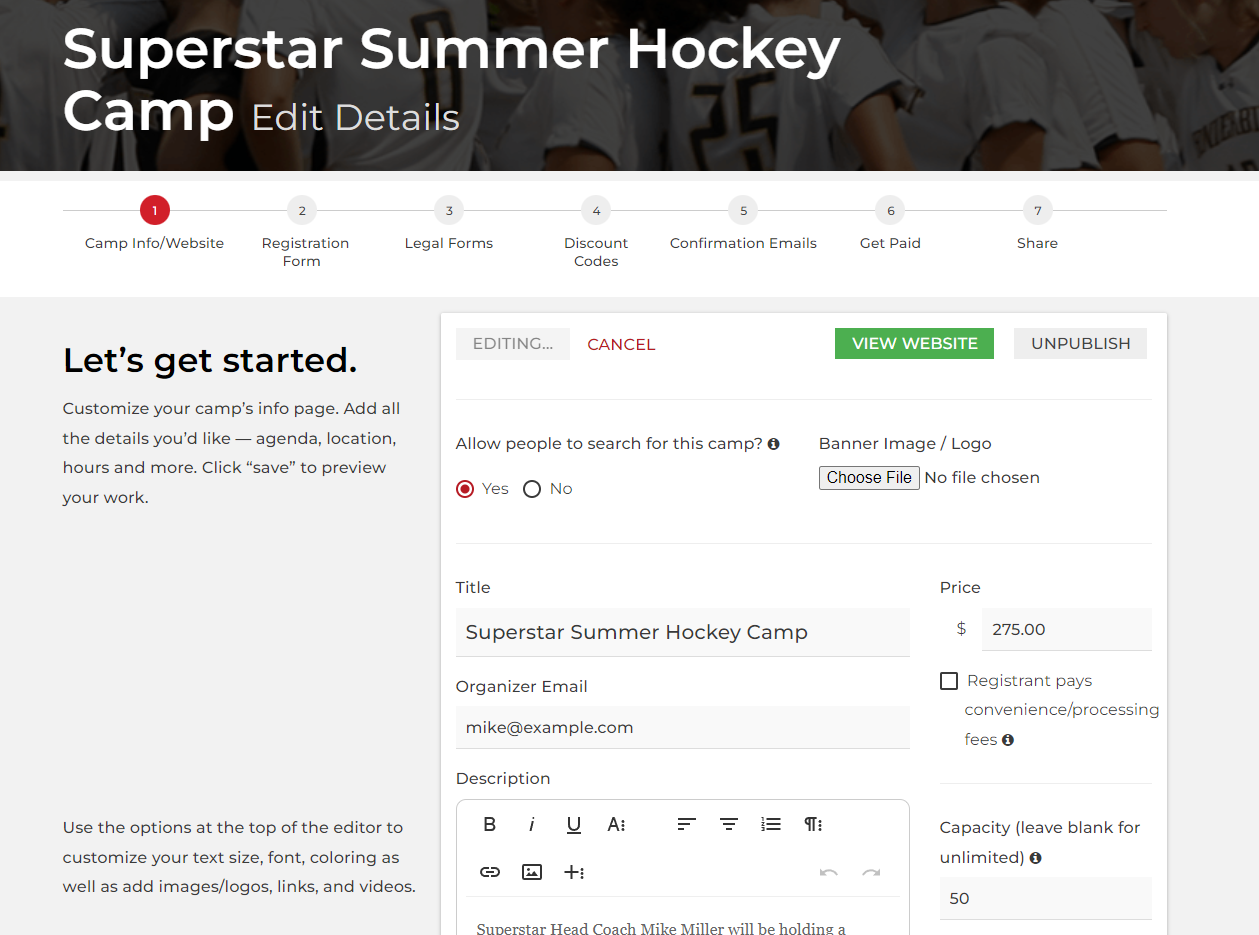Select No for camp search visibility
Viewport: 1259px width, 935px height.
(531, 488)
